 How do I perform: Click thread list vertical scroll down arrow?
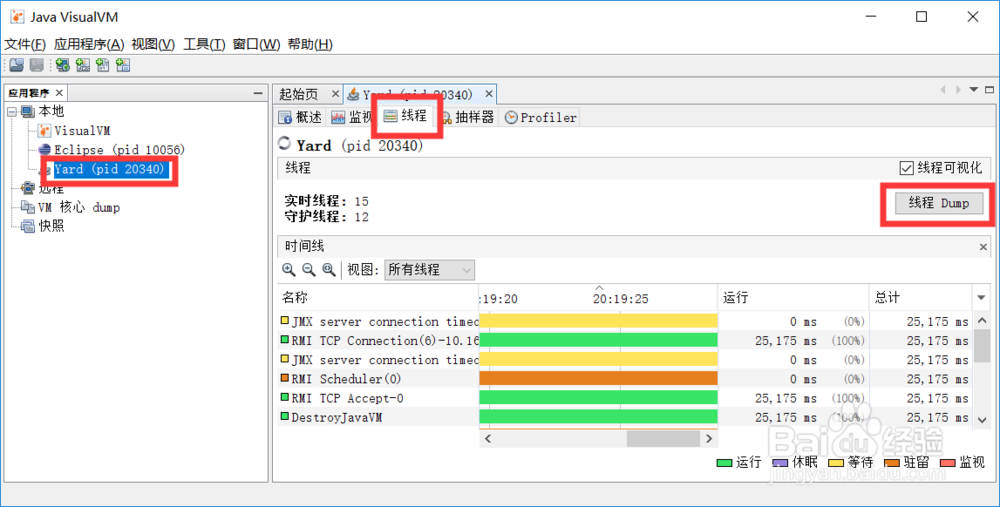point(982,419)
